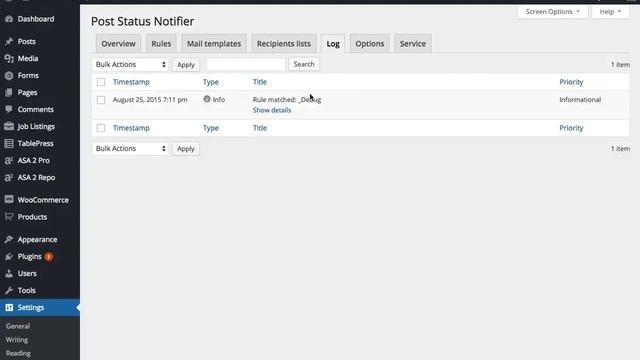Open the Reading settings submenu
Image resolution: width=640 pixels, height=360 pixels.
tap(18, 353)
